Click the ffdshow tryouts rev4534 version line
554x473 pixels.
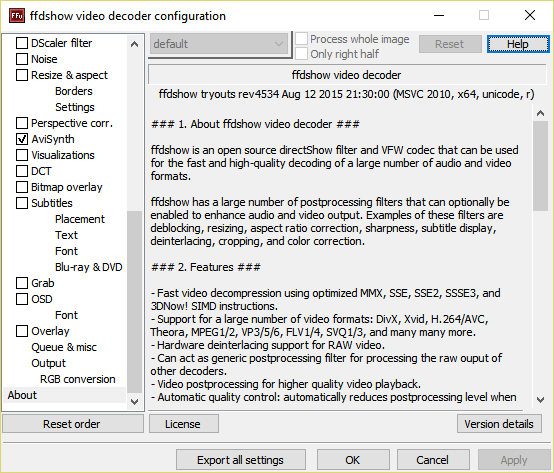click(x=346, y=94)
